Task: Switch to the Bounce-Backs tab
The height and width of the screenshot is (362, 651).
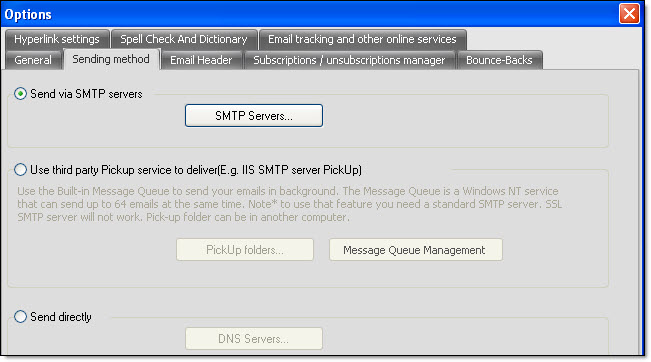Action: [x=499, y=60]
